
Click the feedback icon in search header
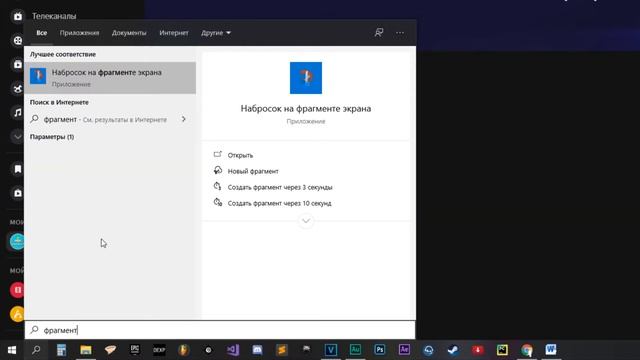click(379, 32)
